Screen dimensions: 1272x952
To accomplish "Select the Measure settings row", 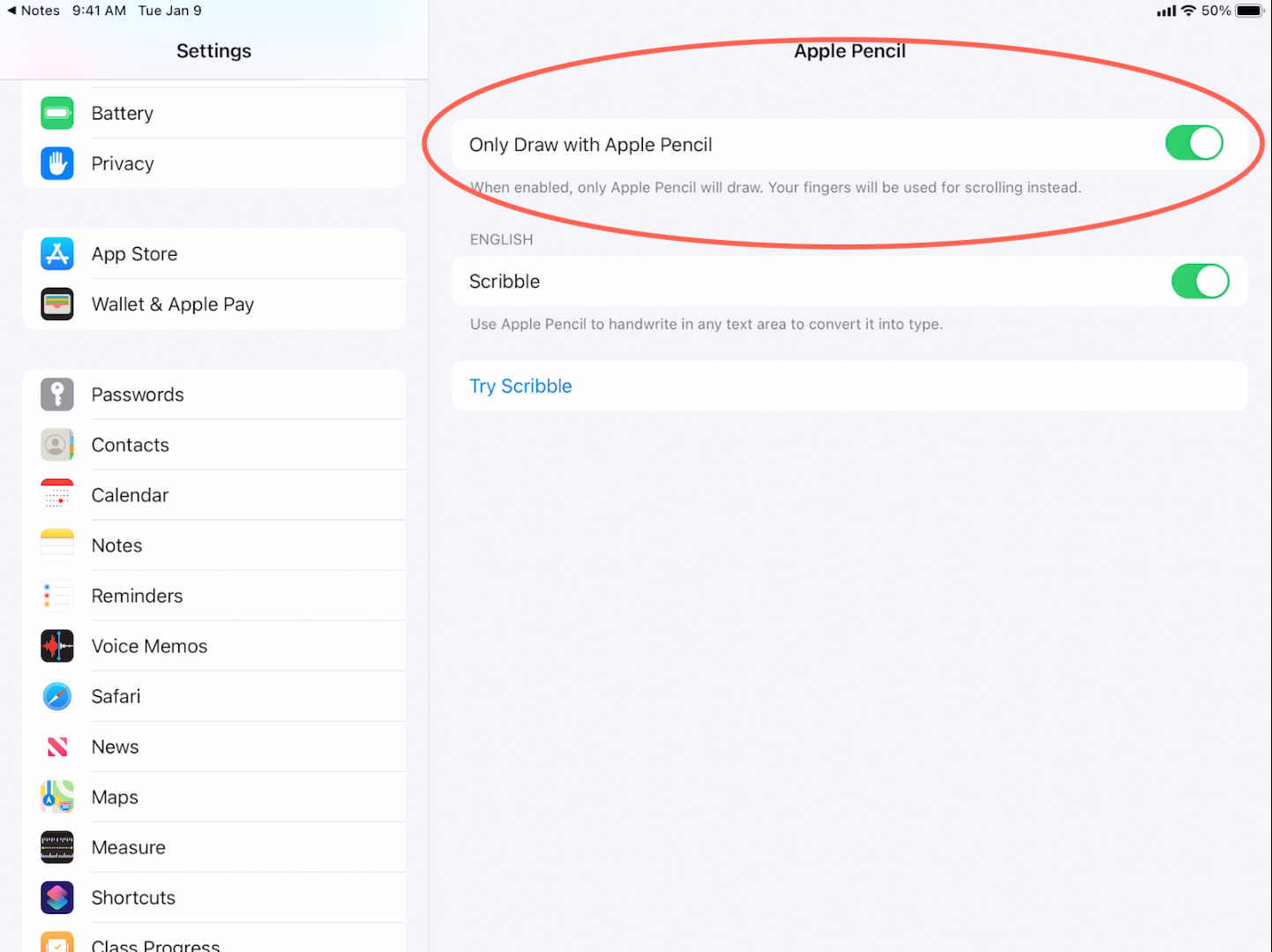I will coord(129,847).
